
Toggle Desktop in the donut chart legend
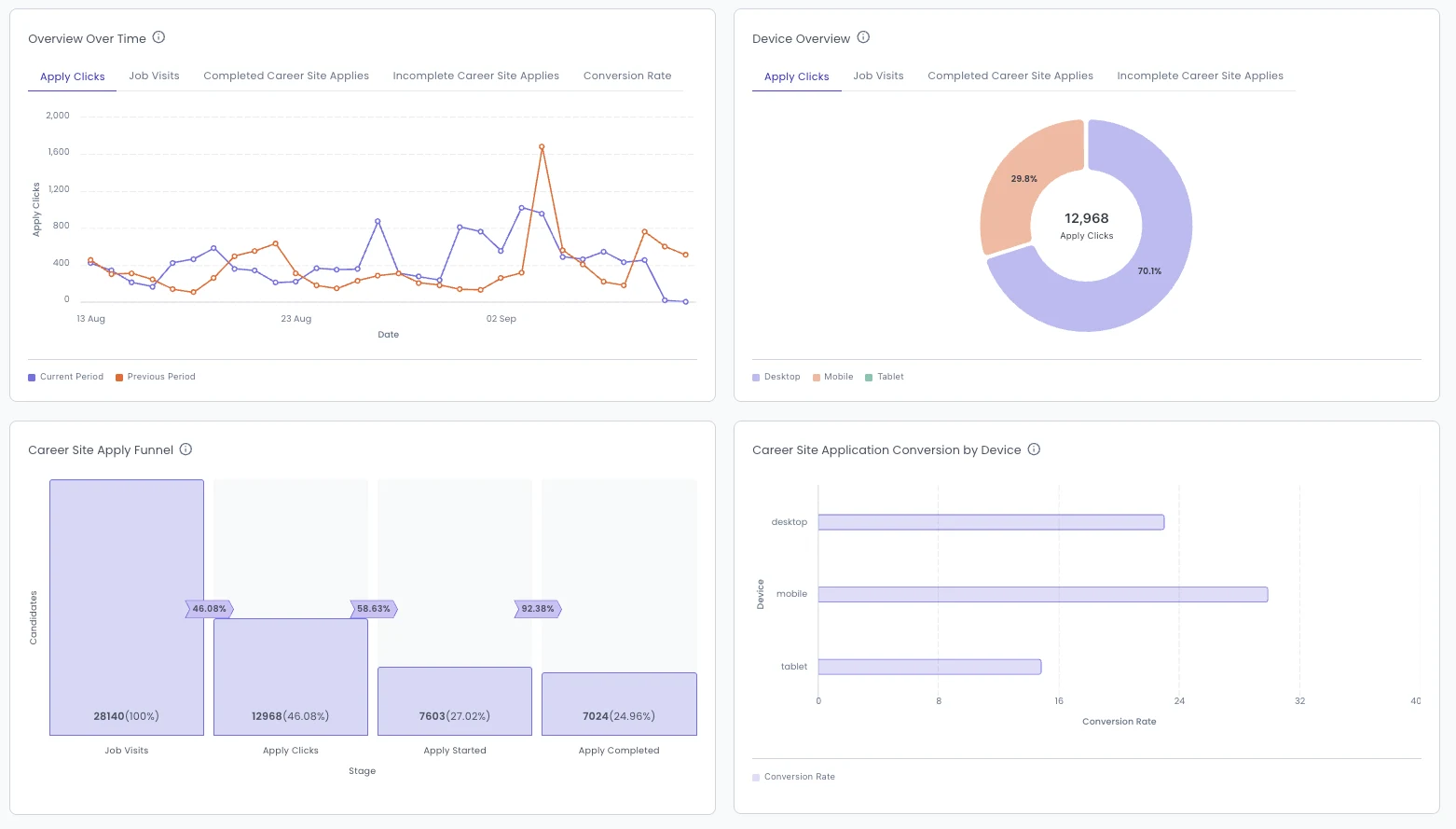point(776,377)
